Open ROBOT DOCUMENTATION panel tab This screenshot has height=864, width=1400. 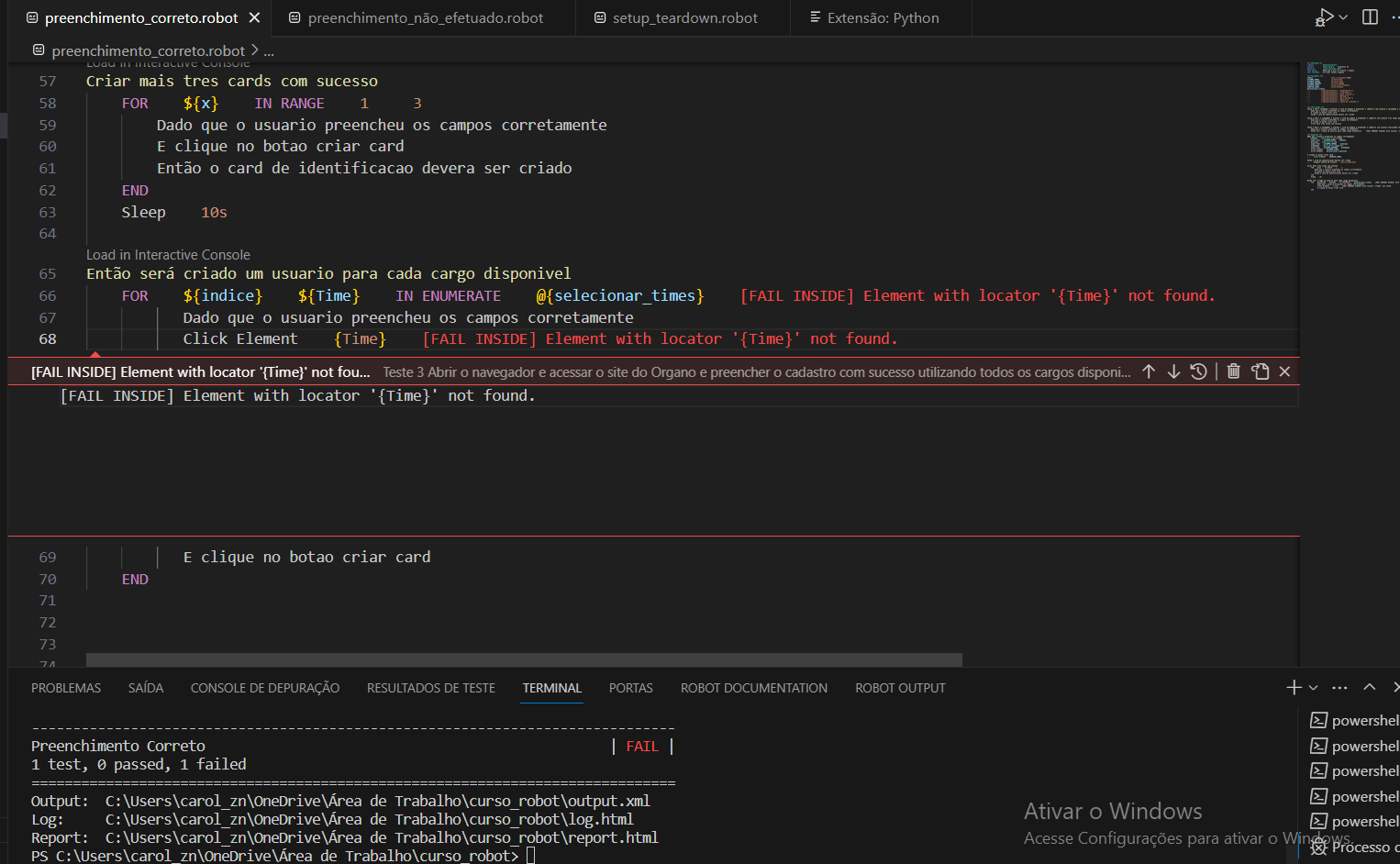(x=754, y=688)
